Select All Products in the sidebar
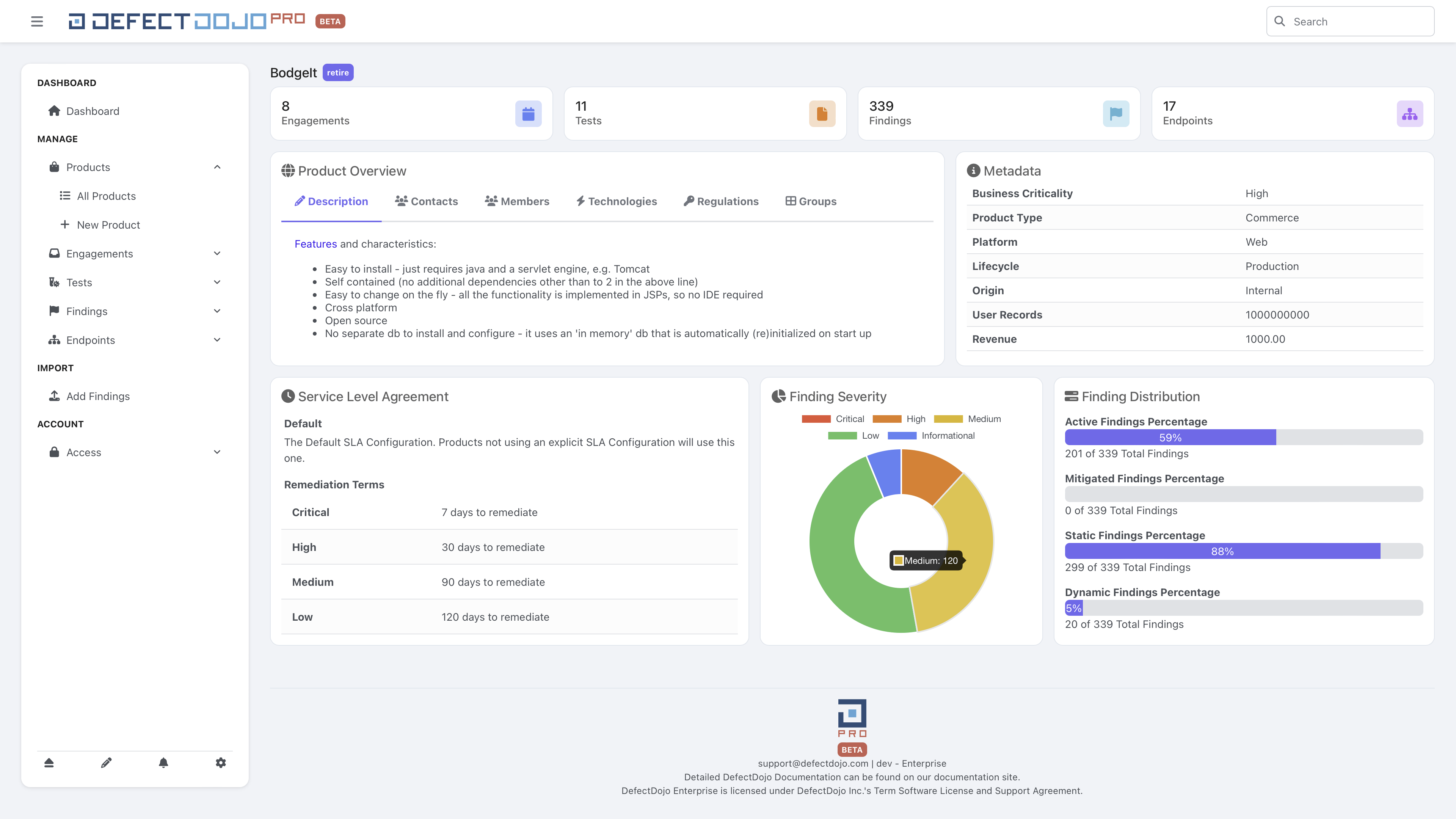The height and width of the screenshot is (819, 1456). [106, 196]
